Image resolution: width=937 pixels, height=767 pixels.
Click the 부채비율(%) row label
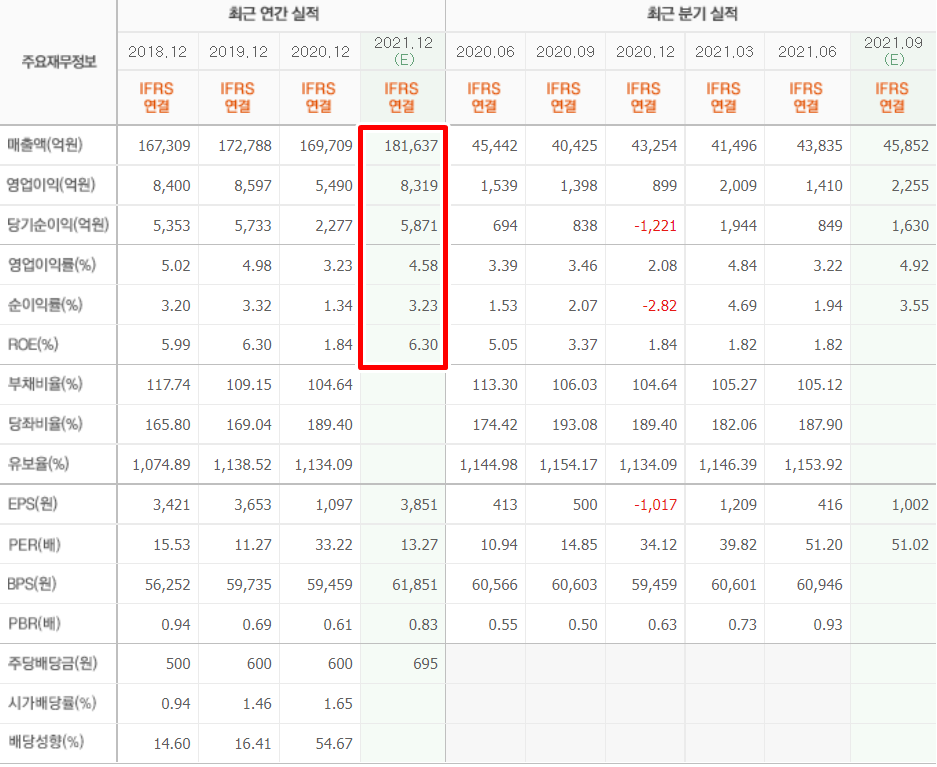[44, 384]
